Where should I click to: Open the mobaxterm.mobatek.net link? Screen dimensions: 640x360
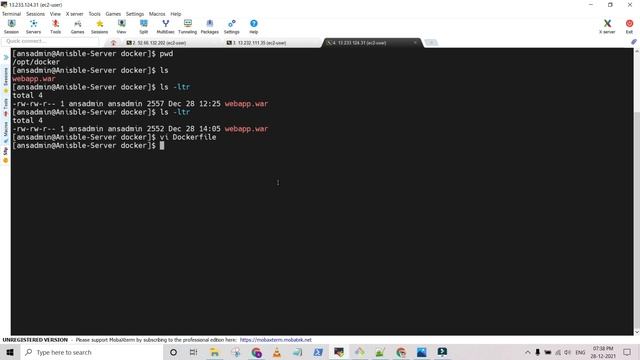coord(276,340)
